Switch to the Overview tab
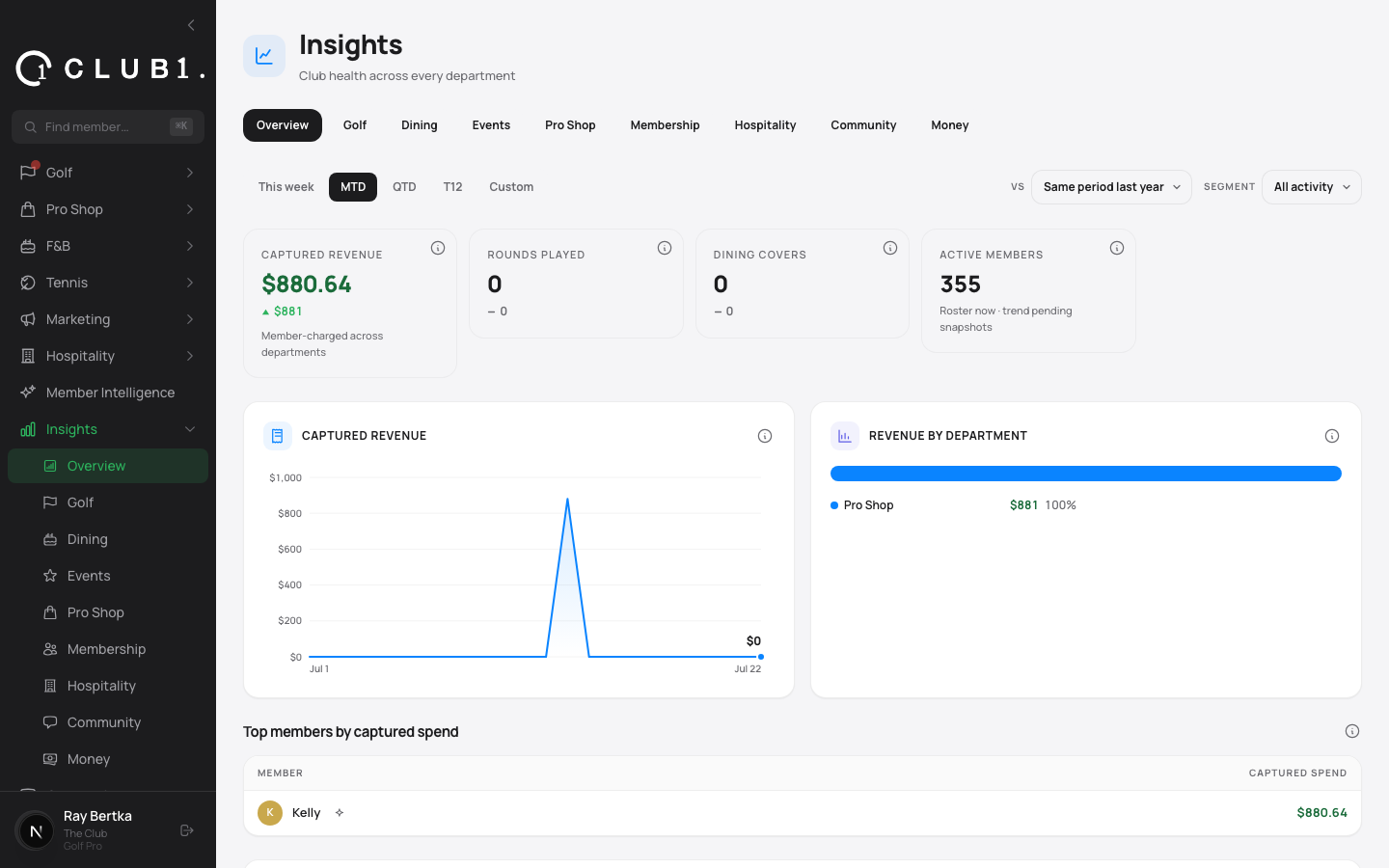Screen dimensions: 1389x868 tap(283, 125)
